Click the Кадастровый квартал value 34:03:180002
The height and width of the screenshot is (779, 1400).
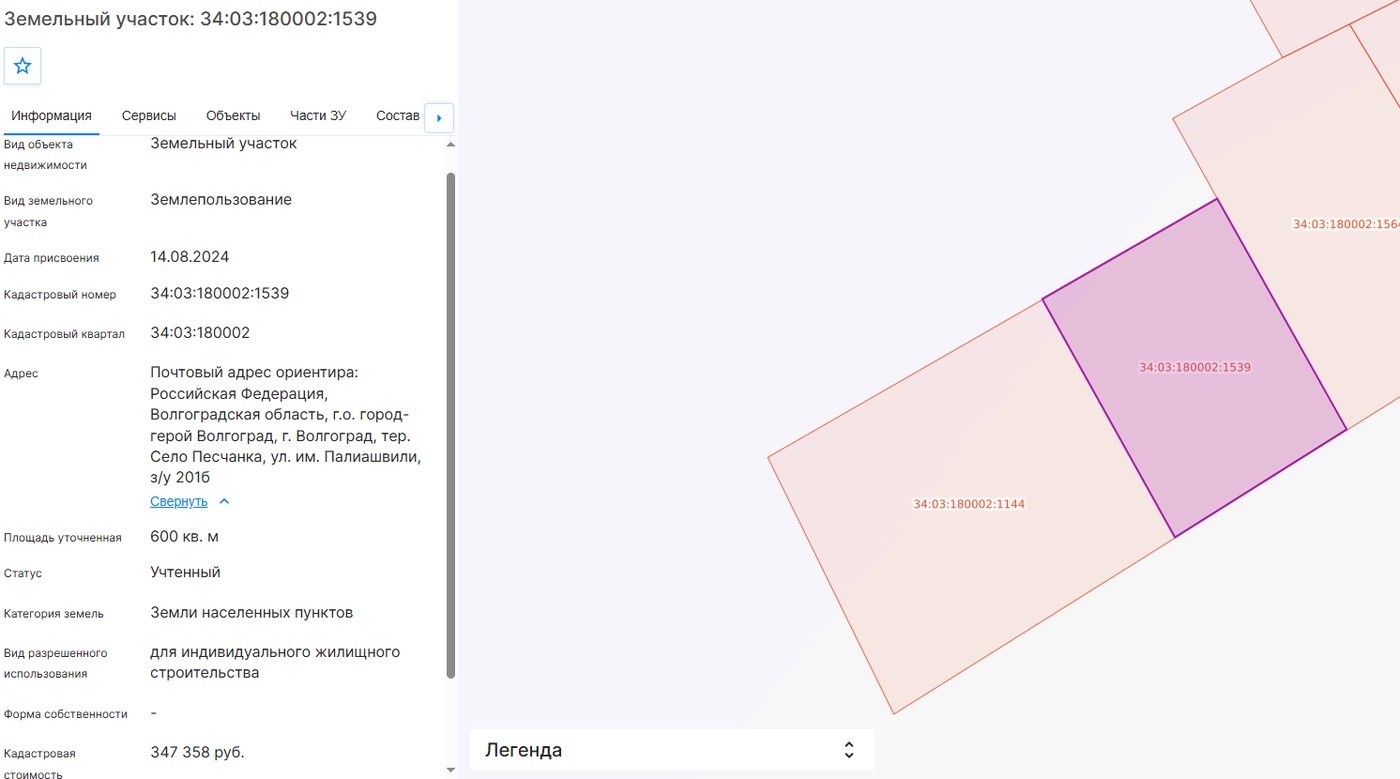tap(200, 333)
